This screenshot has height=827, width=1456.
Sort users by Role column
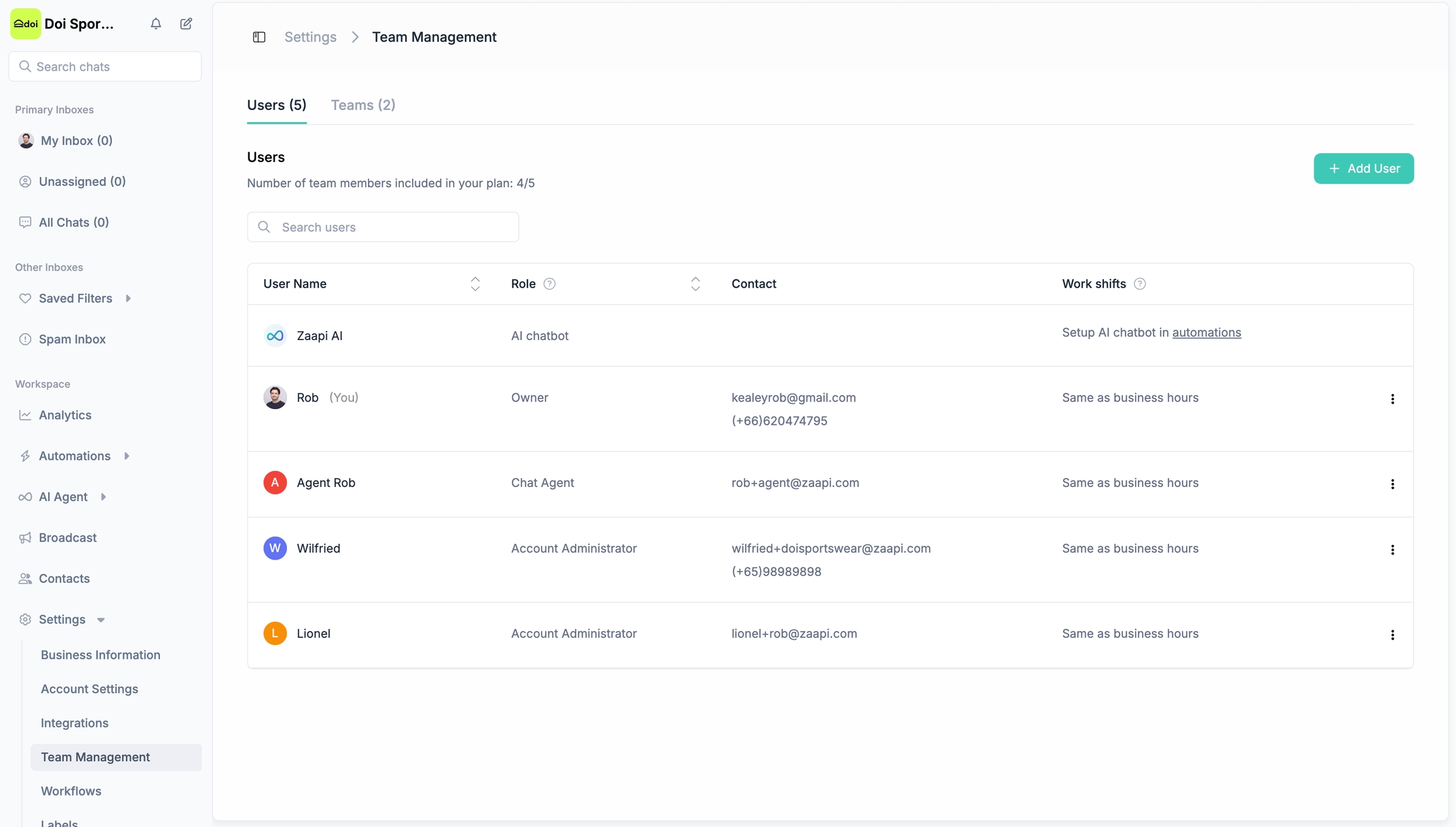[x=695, y=284]
